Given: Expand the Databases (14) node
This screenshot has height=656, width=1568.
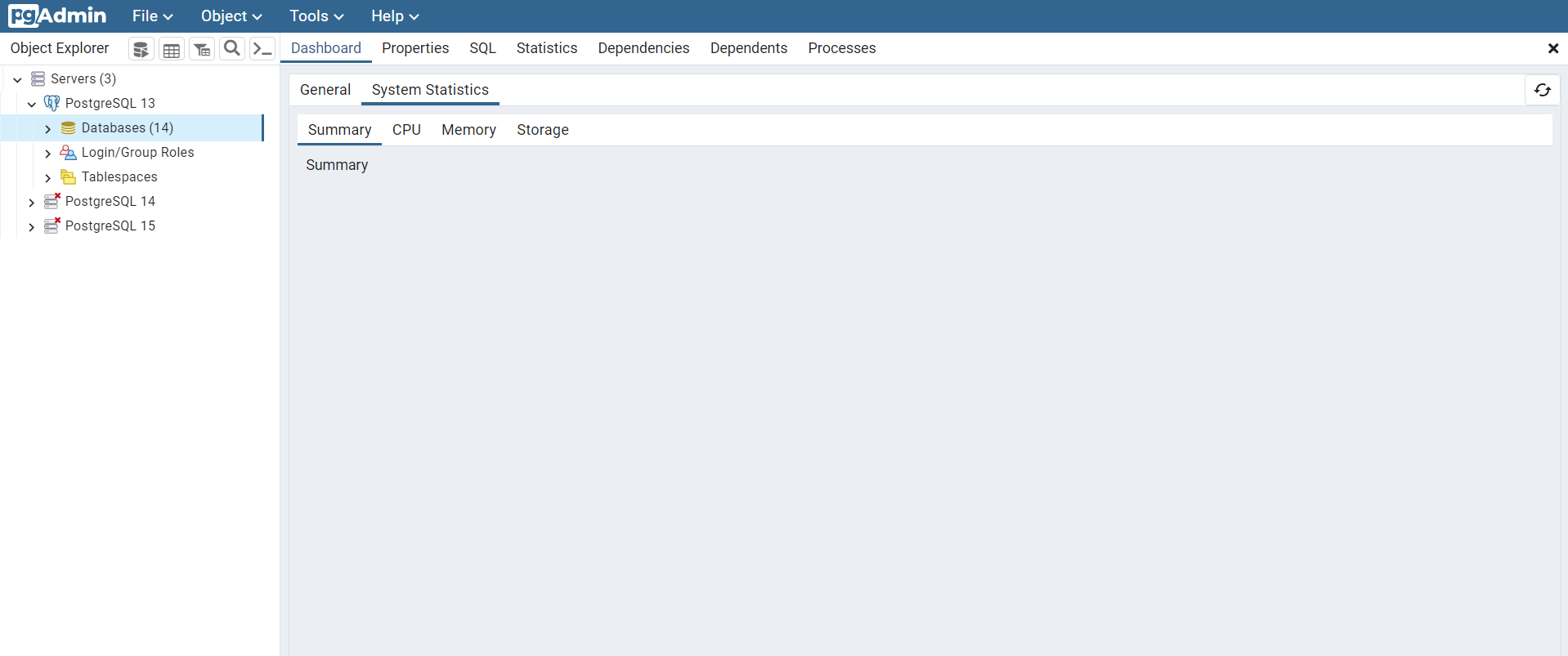Looking at the screenshot, I should click(47, 128).
